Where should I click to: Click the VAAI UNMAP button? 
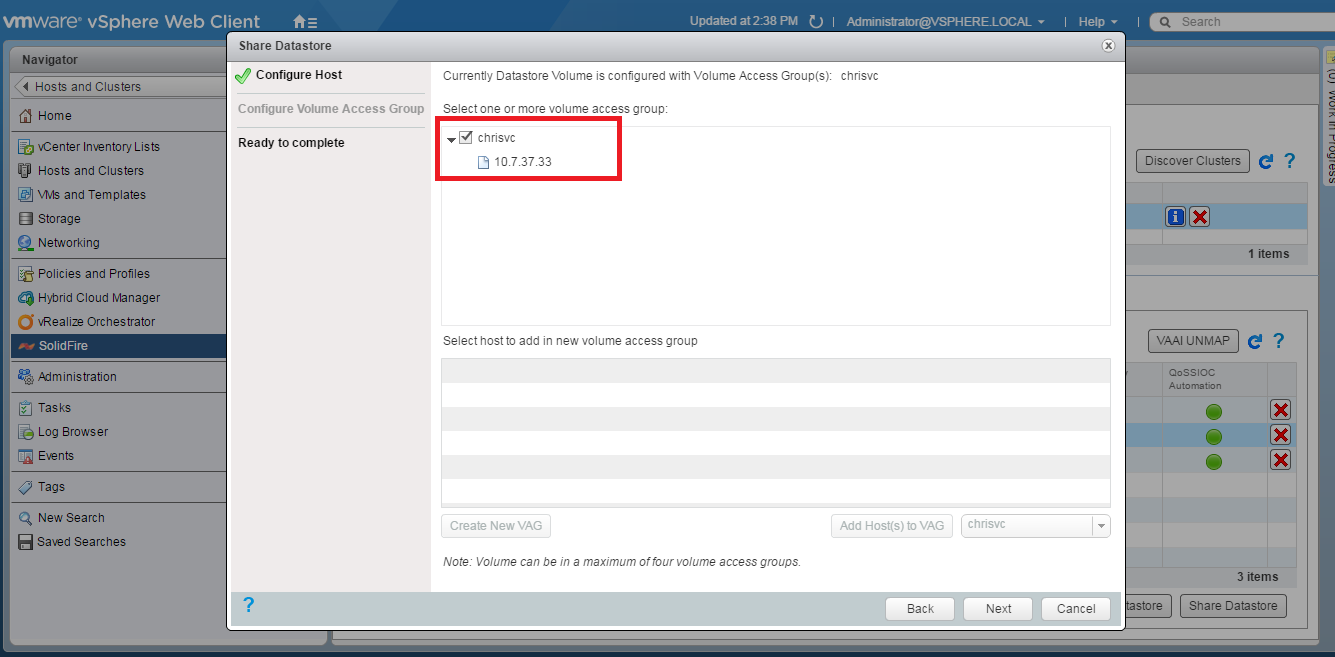coord(1194,341)
